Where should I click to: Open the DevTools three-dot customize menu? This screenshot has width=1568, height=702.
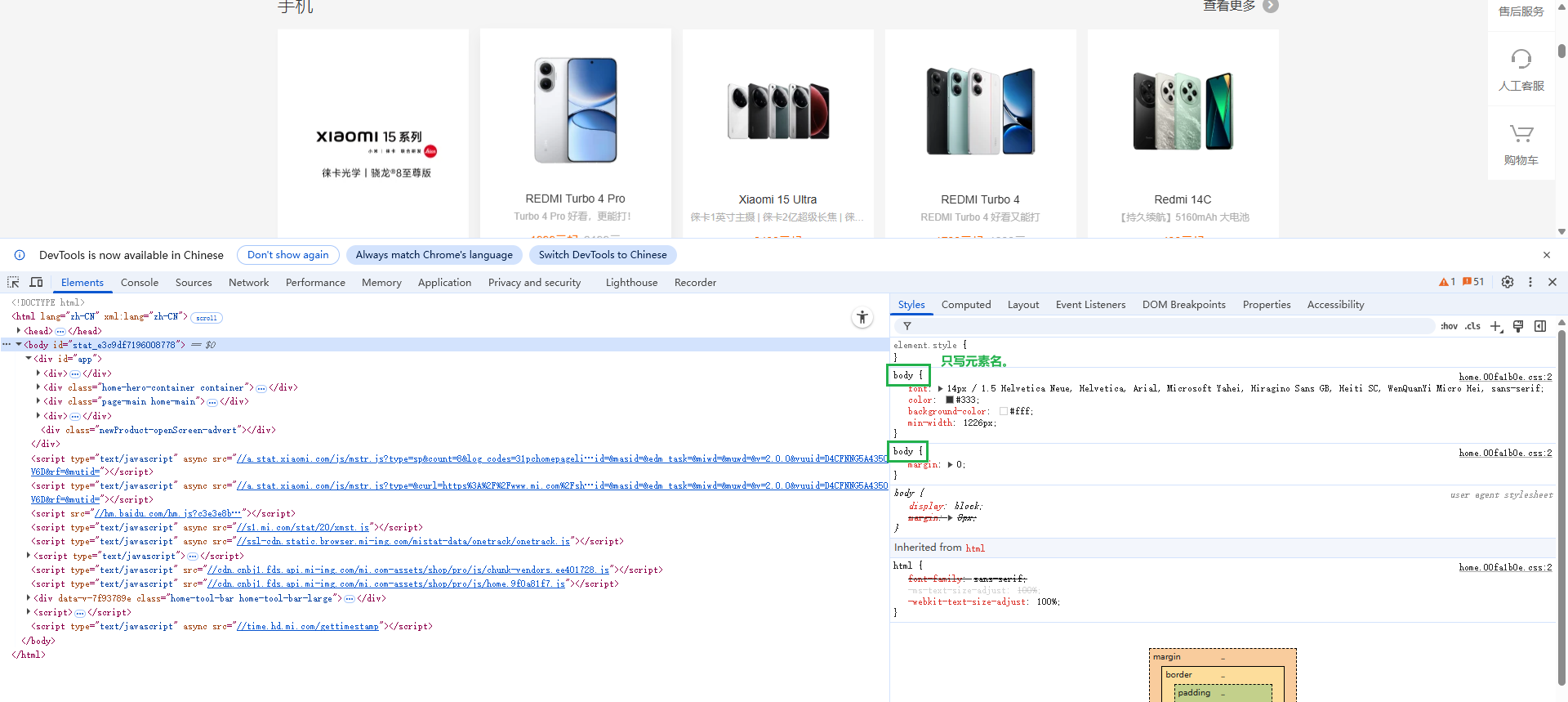(x=1530, y=282)
